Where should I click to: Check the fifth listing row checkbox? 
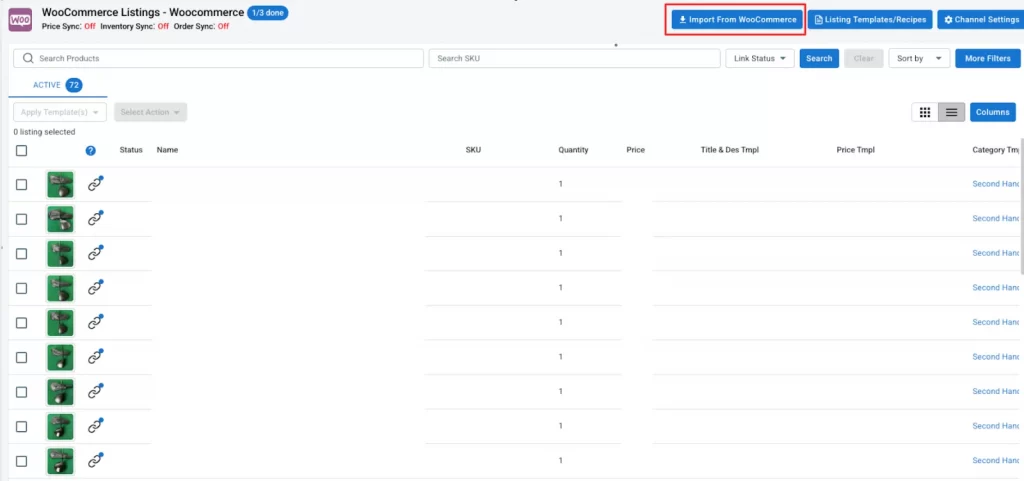(22, 323)
